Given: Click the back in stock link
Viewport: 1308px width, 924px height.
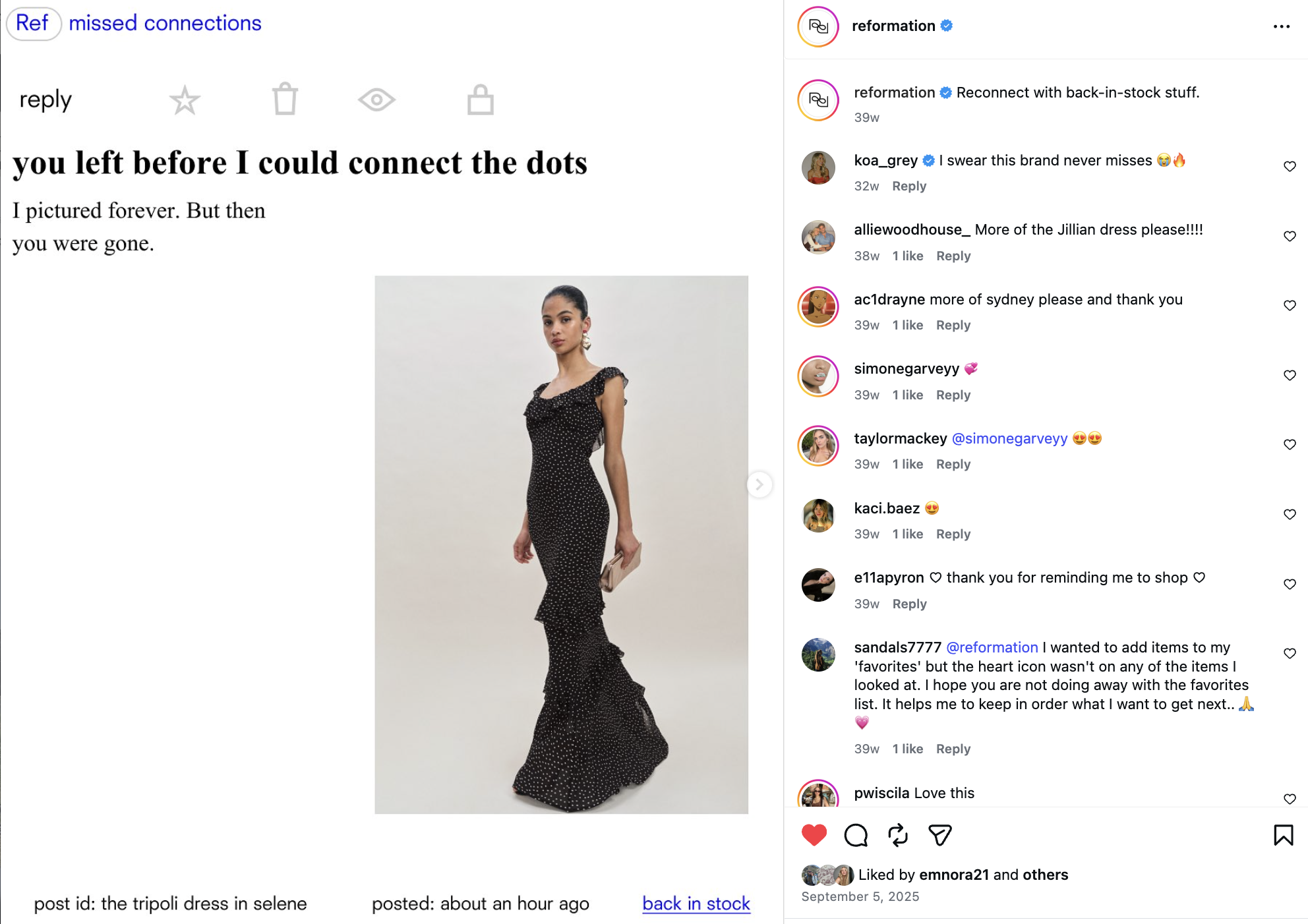Looking at the screenshot, I should (x=696, y=903).
